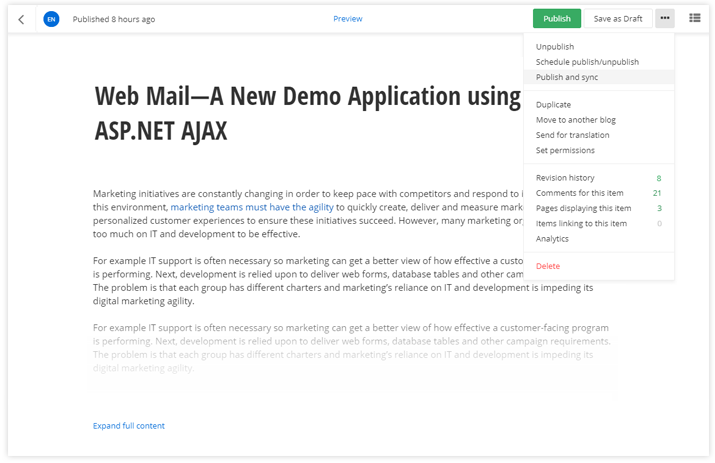715x463 pixels.
Task: Open the Preview link
Action: tap(348, 19)
